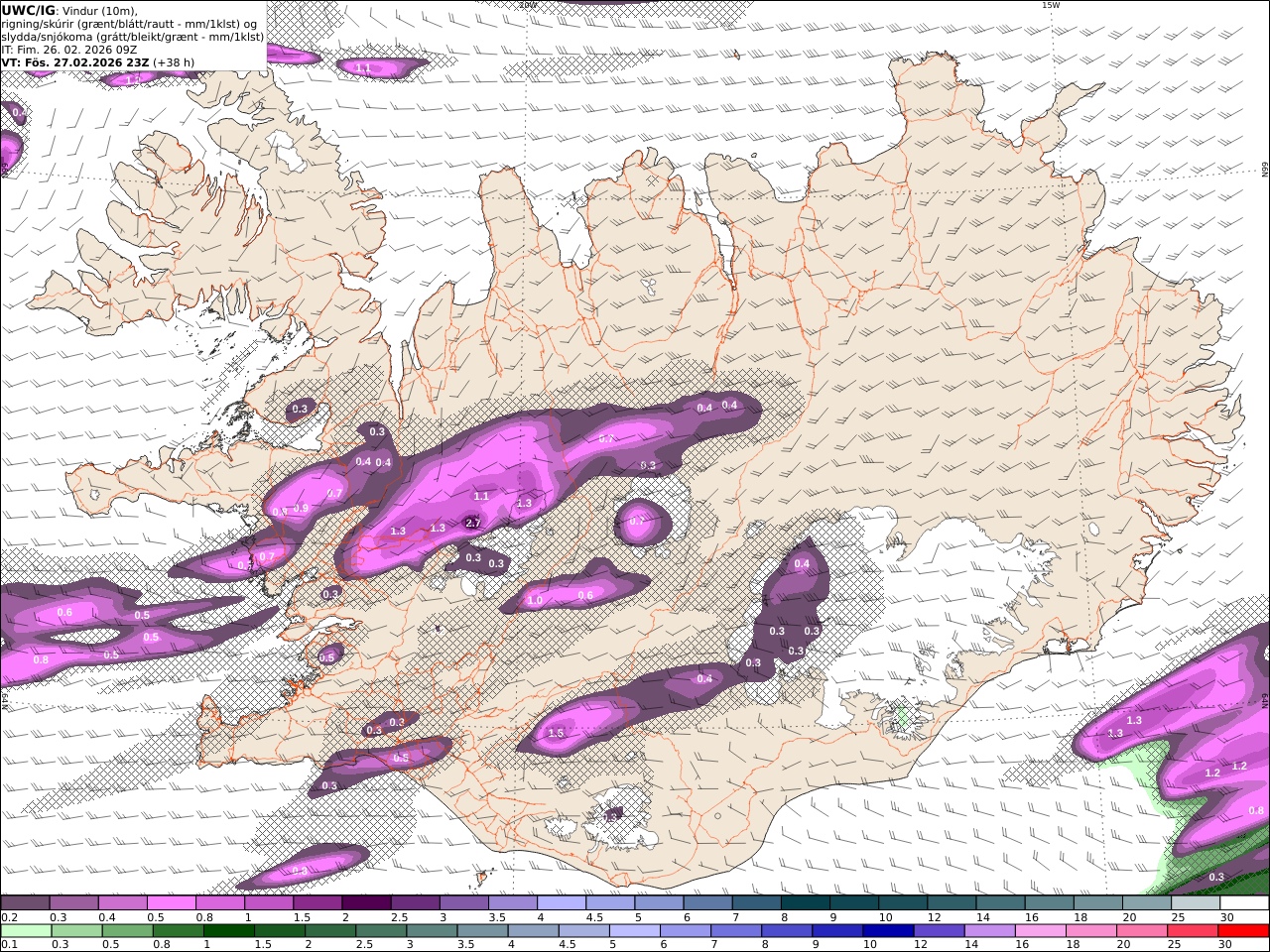Click the 15W longitude label
This screenshot has height=952, width=1270.
point(1050,5)
